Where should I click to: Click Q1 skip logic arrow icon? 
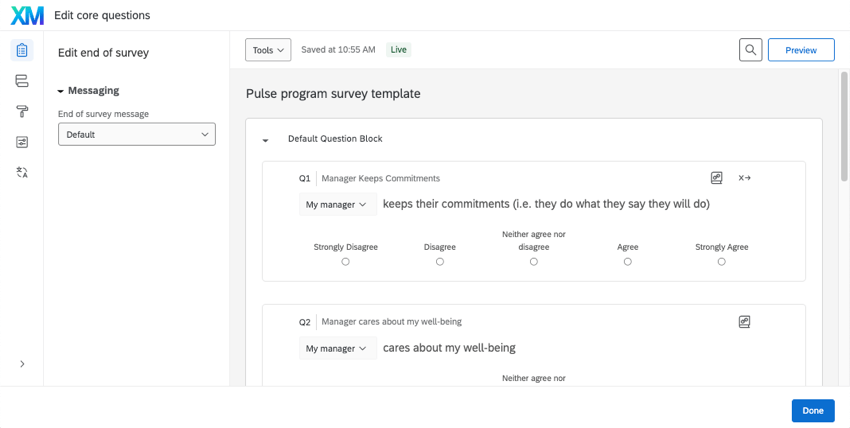coord(745,178)
